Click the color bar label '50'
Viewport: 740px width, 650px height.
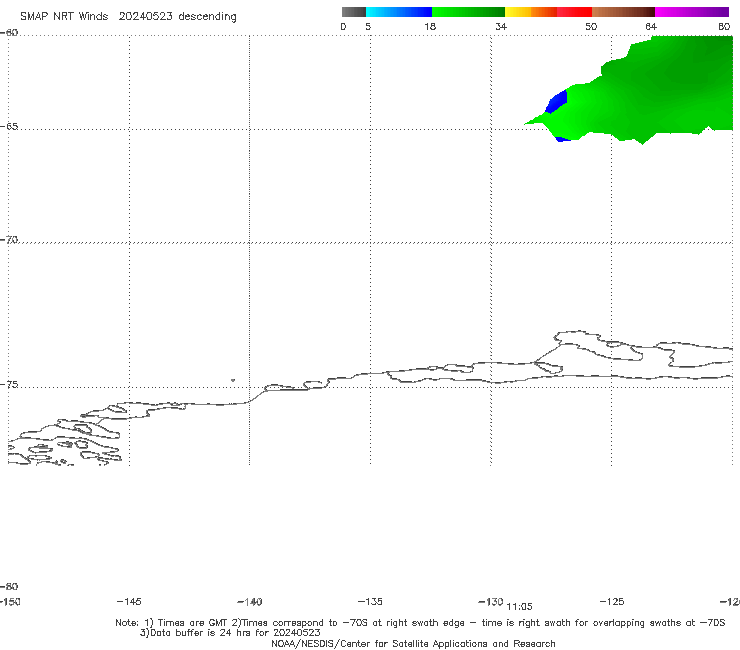(x=591, y=26)
